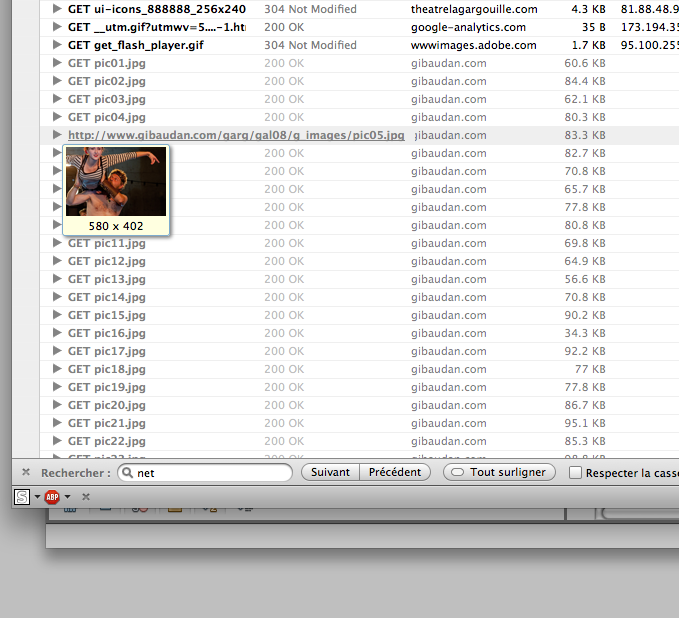
Task: Check the Respecter la casse checkbox
Action: [575, 472]
